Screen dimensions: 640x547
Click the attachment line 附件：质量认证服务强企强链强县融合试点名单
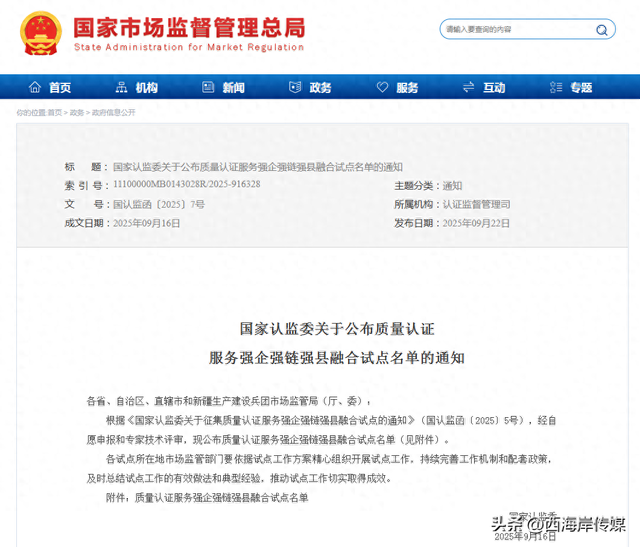point(207,498)
